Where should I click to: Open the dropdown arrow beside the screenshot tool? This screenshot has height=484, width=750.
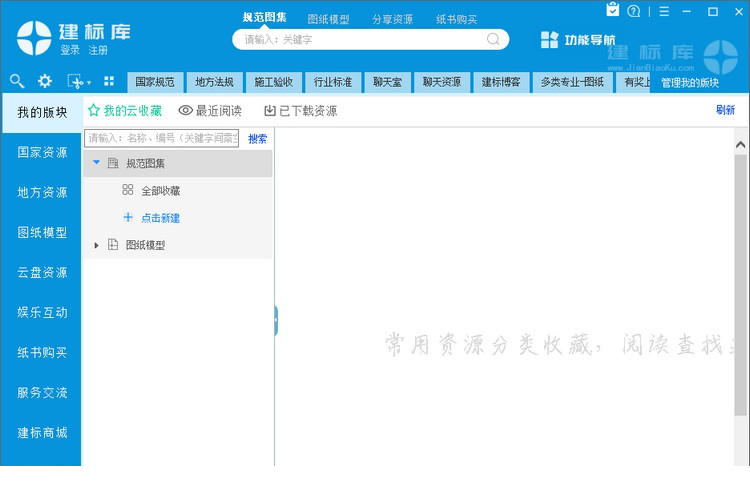click(x=89, y=83)
